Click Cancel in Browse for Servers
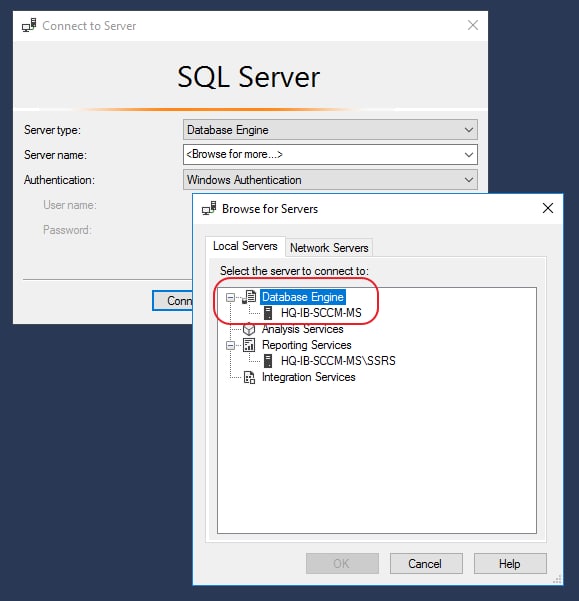Screen dimensions: 579x601 pyautogui.click(x=426, y=563)
